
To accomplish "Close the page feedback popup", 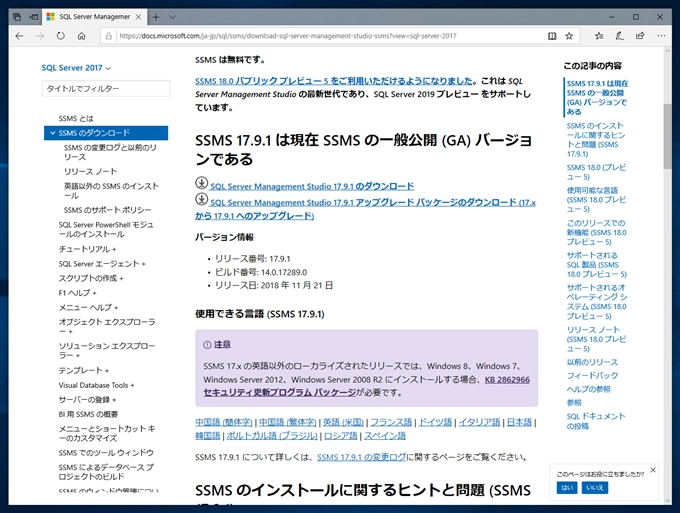I will tap(653, 470).
